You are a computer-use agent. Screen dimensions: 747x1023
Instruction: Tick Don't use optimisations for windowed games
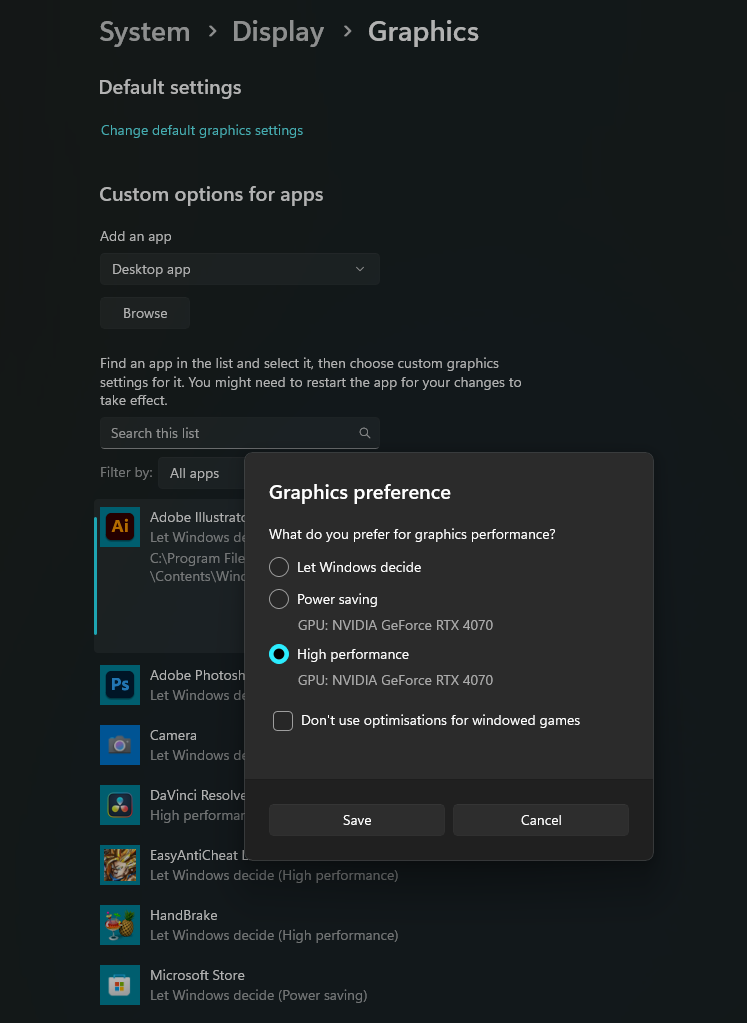coord(282,721)
